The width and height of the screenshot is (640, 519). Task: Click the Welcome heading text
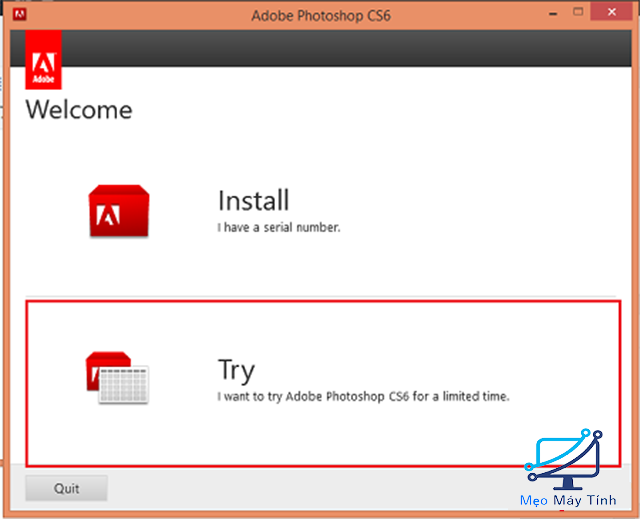coord(79,110)
